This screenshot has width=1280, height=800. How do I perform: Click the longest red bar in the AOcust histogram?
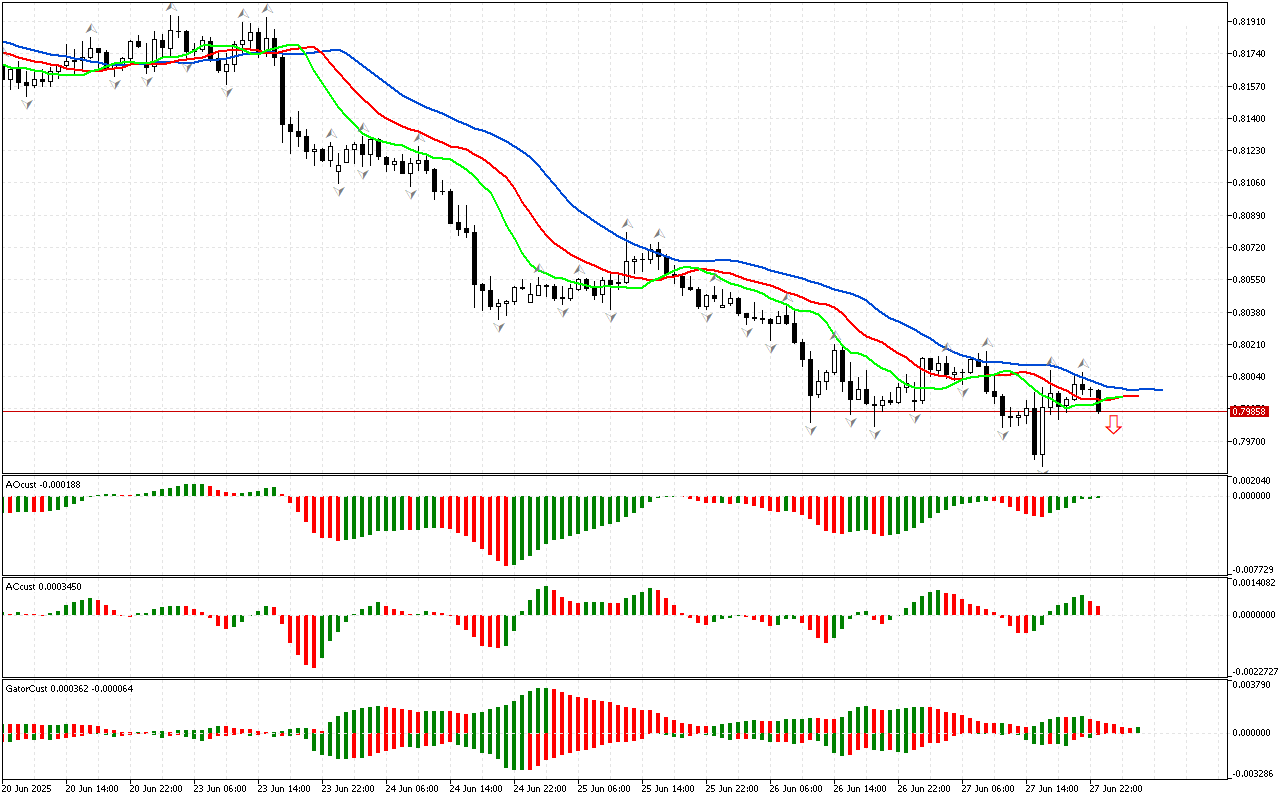click(506, 530)
